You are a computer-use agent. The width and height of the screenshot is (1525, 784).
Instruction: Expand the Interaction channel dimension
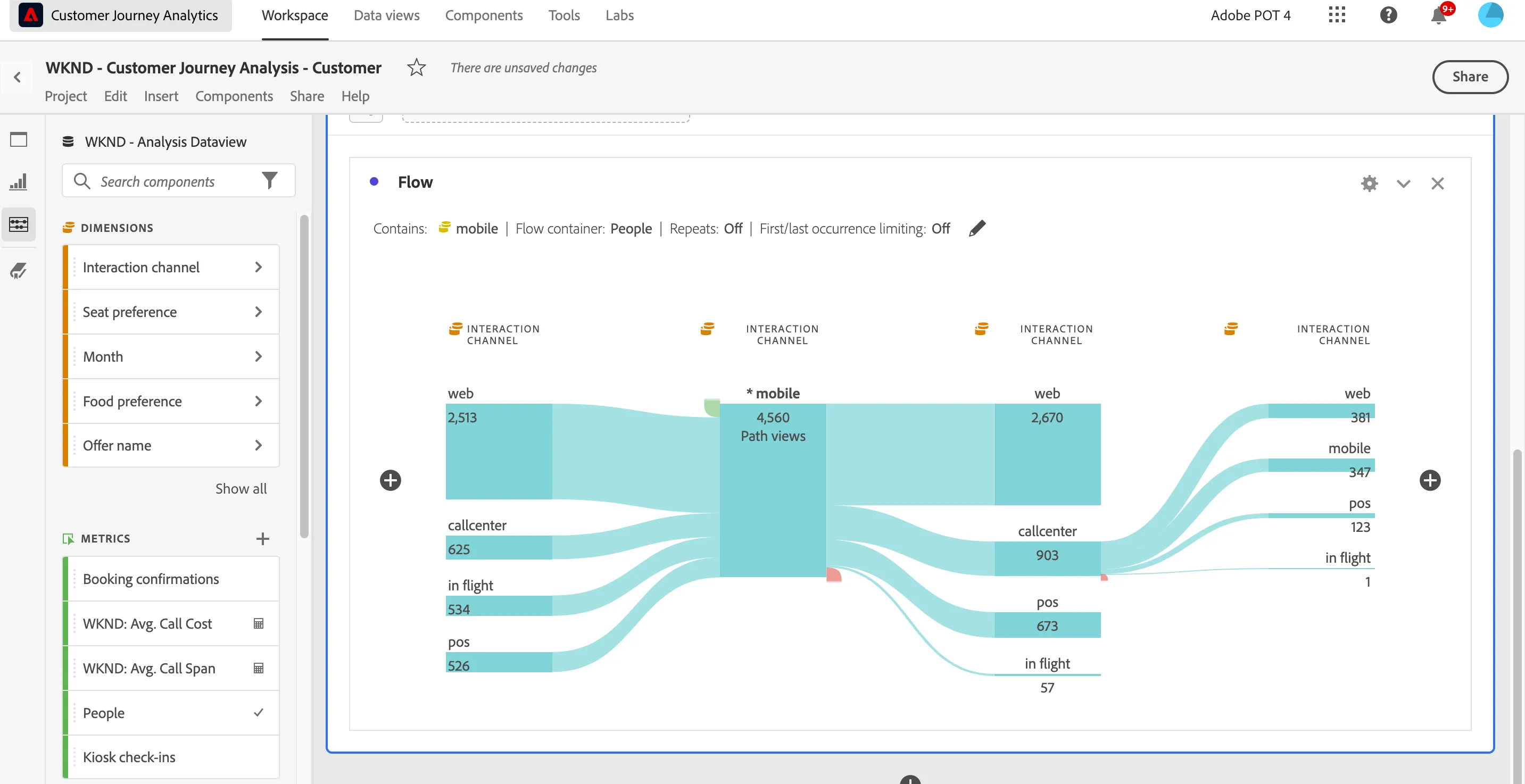click(x=258, y=268)
